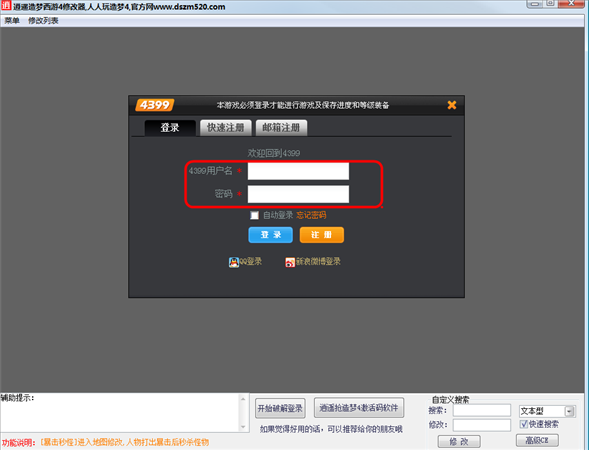Viewport: 589px width, 450px height.
Task: Click the blue 登录 button
Action: pyautogui.click(x=270, y=235)
